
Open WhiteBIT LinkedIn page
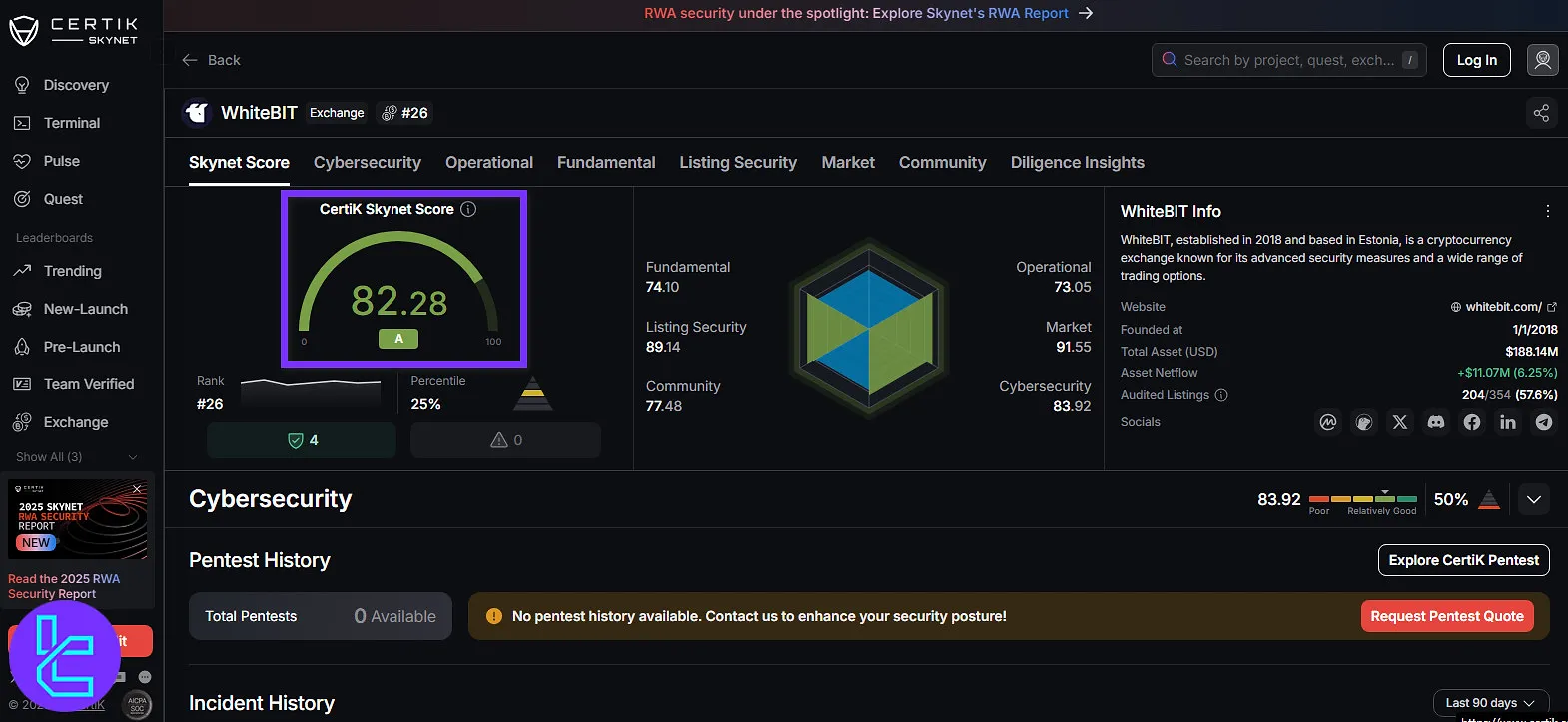(1507, 422)
